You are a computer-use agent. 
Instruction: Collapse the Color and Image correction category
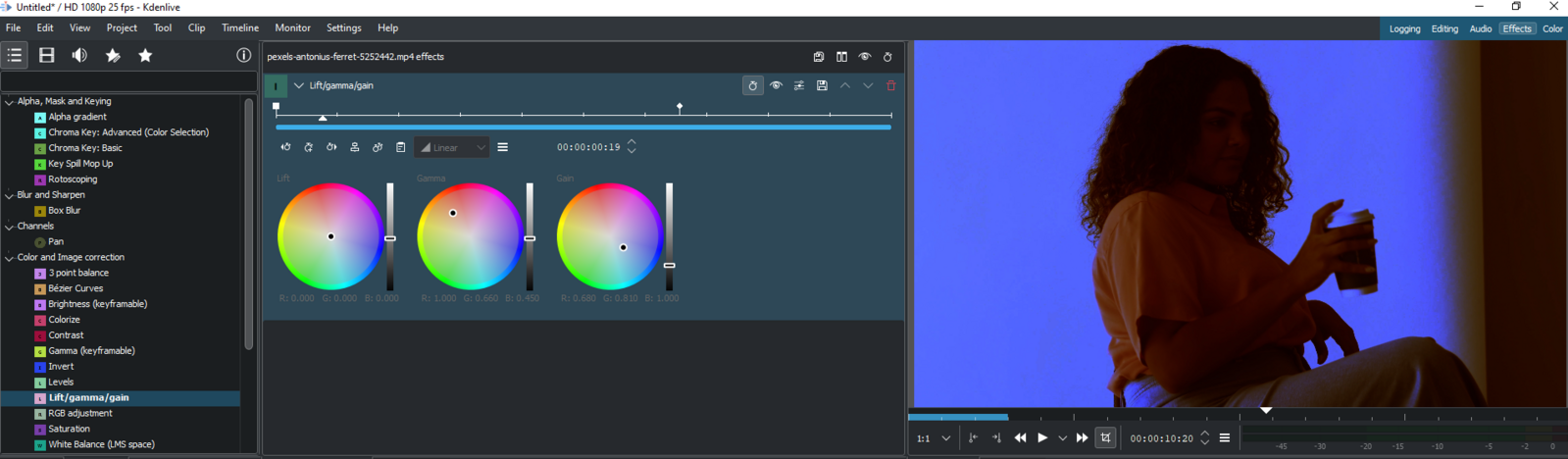point(9,258)
